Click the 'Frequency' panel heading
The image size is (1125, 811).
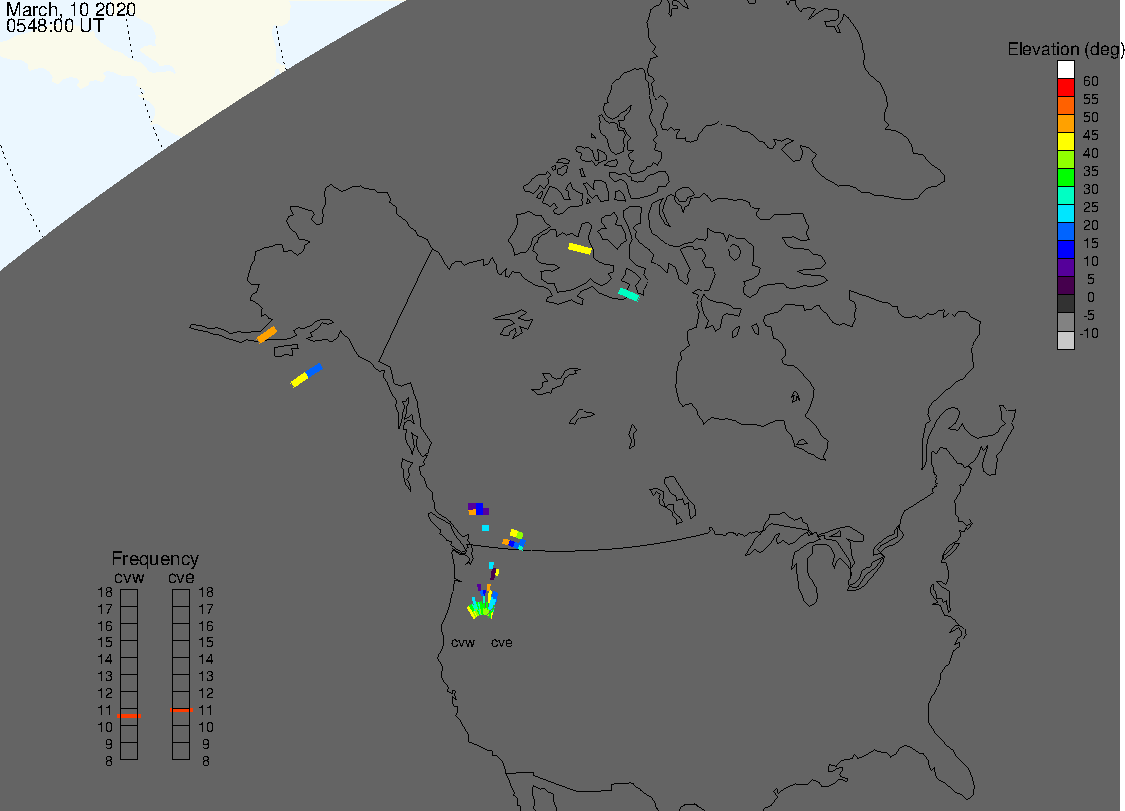(155, 558)
